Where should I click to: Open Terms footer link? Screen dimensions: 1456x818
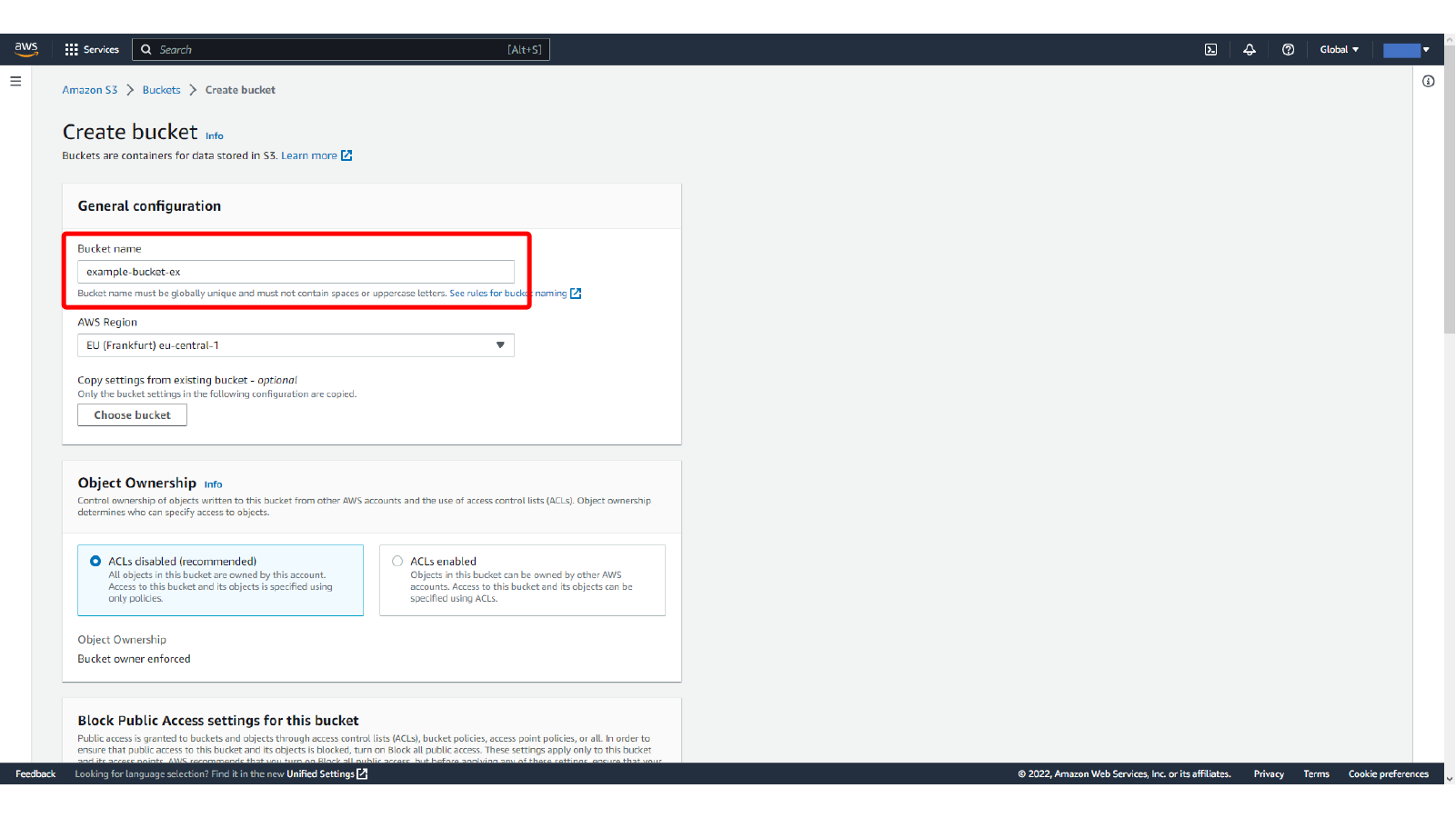[x=1316, y=773]
